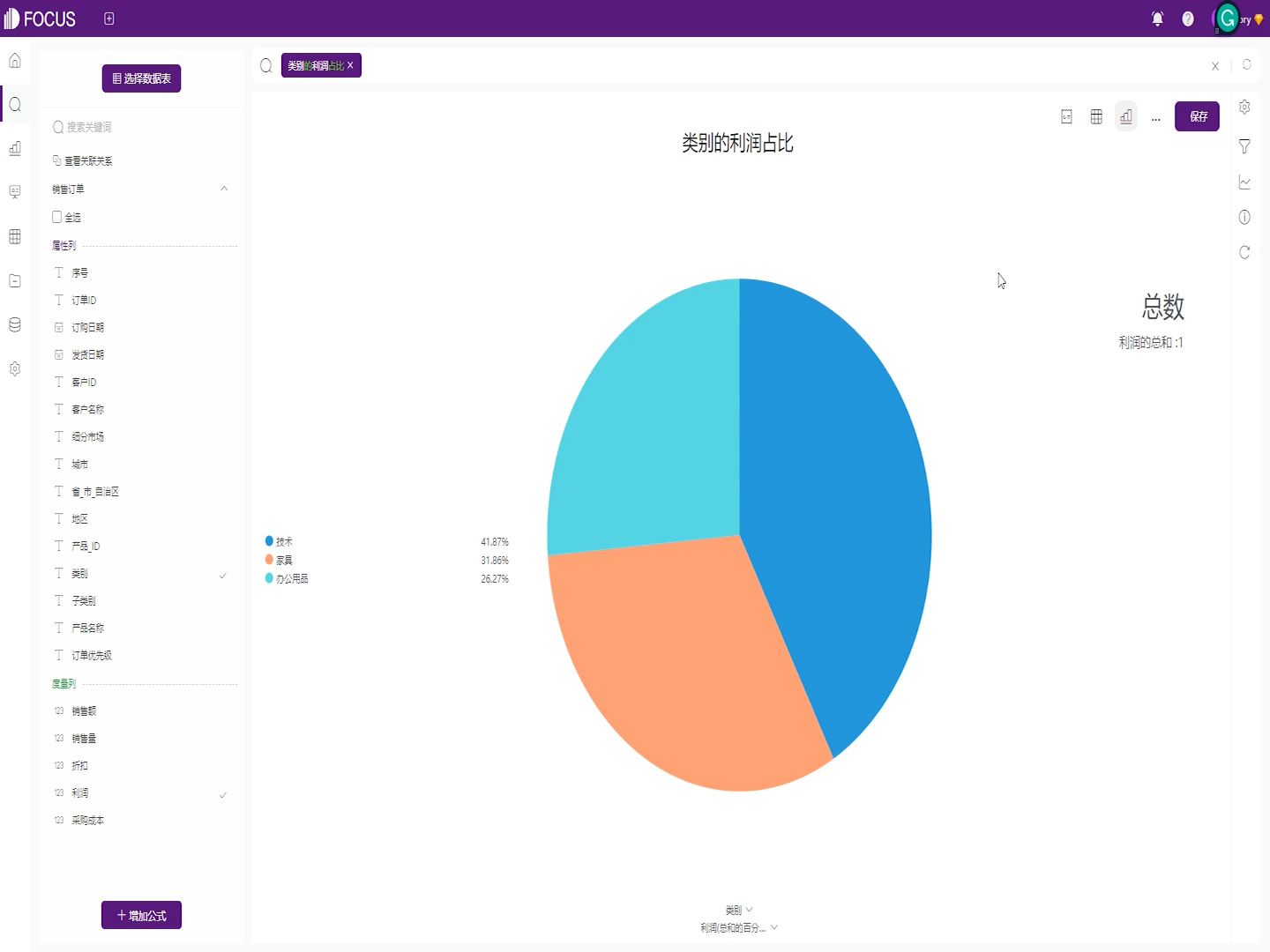Click the FOCUS logo

coord(41,19)
